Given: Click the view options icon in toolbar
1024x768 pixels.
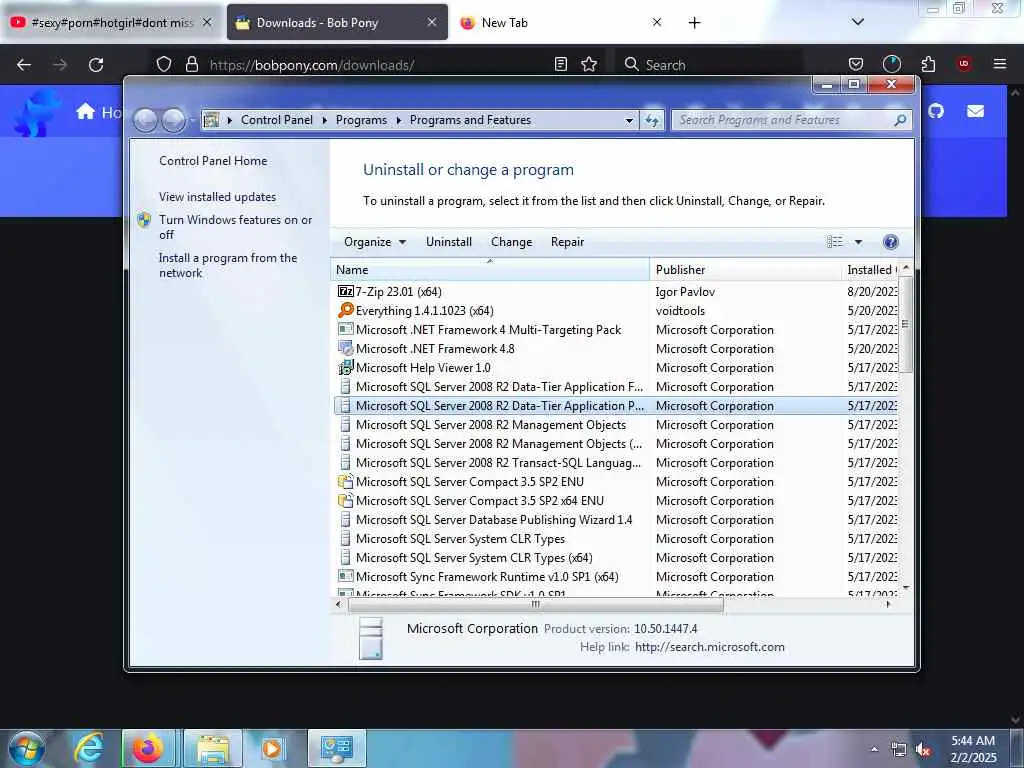Looking at the screenshot, I should click(x=835, y=242).
